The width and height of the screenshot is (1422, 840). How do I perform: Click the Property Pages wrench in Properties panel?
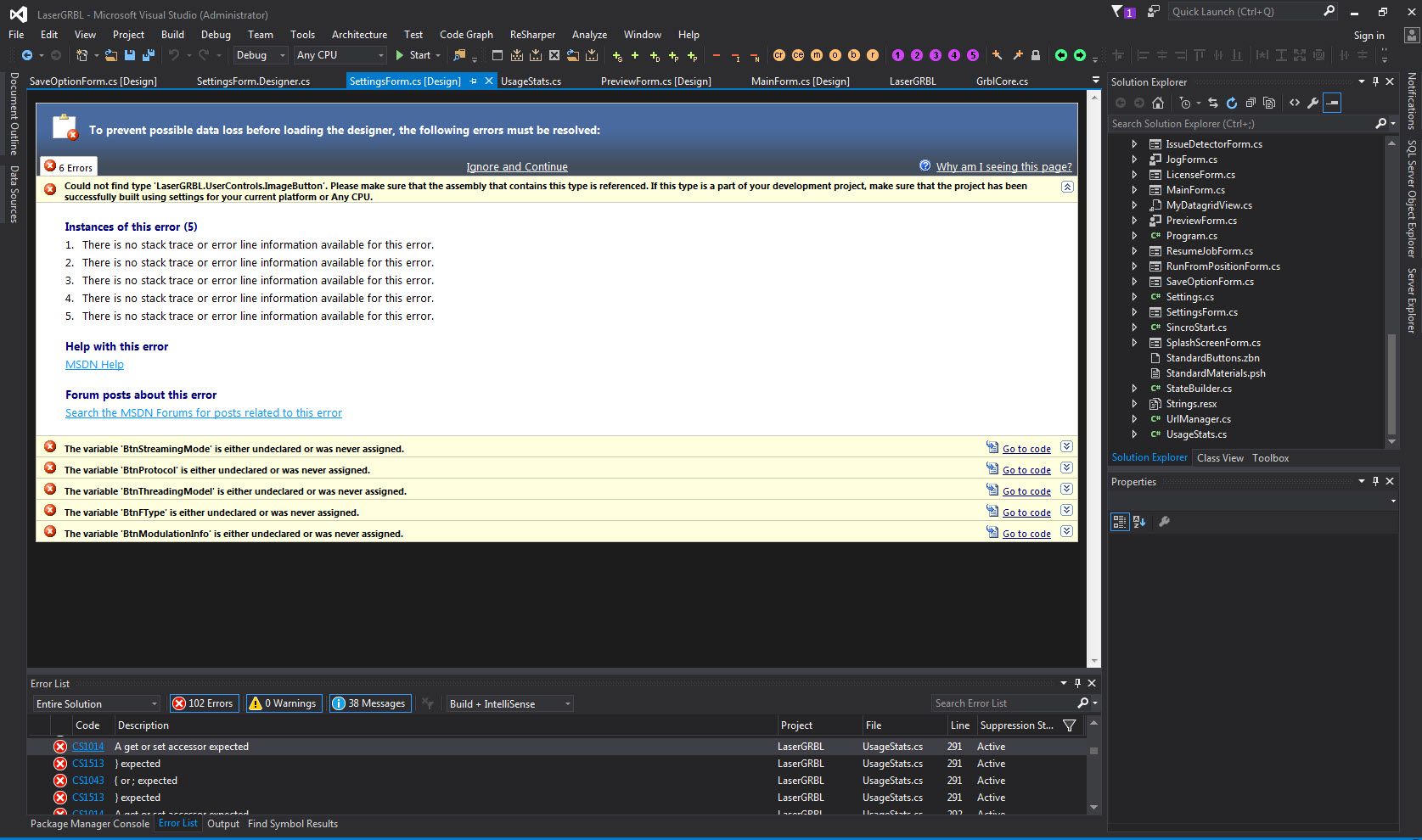pyautogui.click(x=1165, y=522)
